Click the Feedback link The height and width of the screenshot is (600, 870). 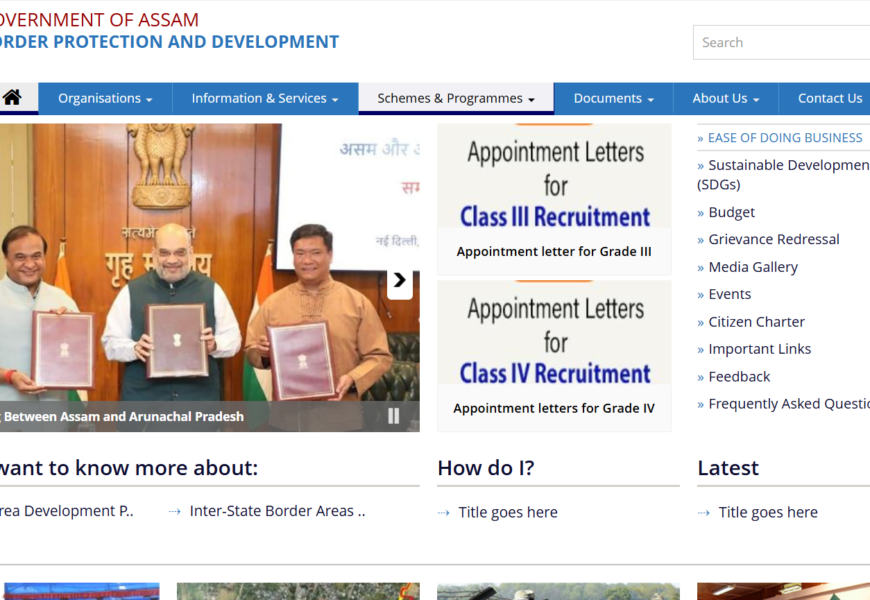pyautogui.click(x=739, y=377)
